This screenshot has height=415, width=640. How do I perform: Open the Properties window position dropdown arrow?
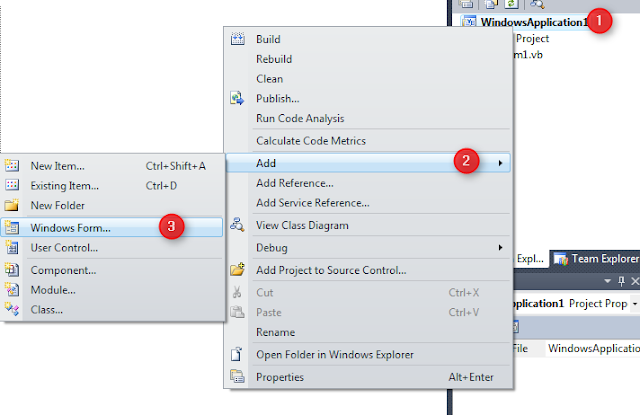click(x=608, y=281)
